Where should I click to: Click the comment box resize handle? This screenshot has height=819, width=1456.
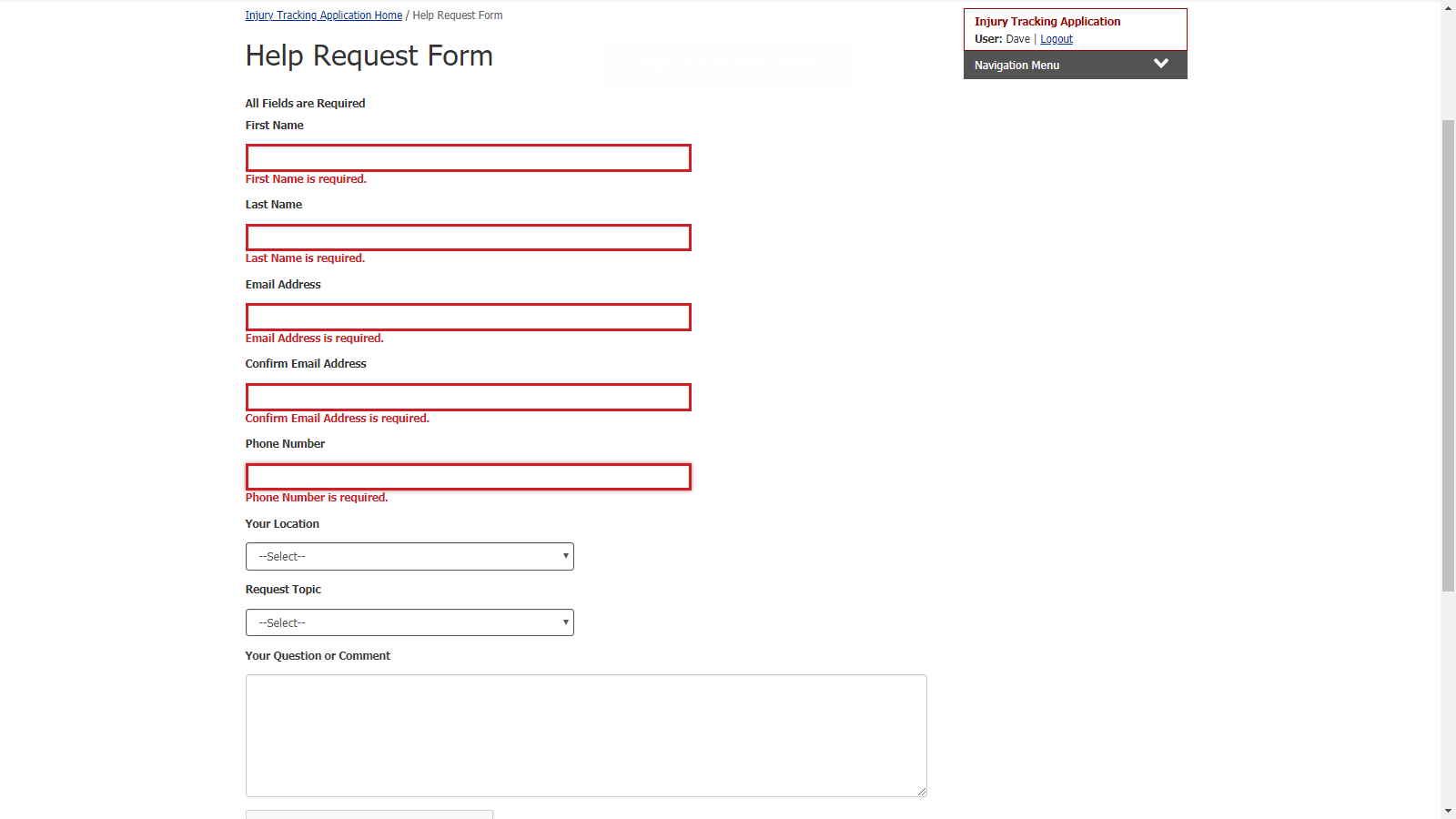click(921, 791)
